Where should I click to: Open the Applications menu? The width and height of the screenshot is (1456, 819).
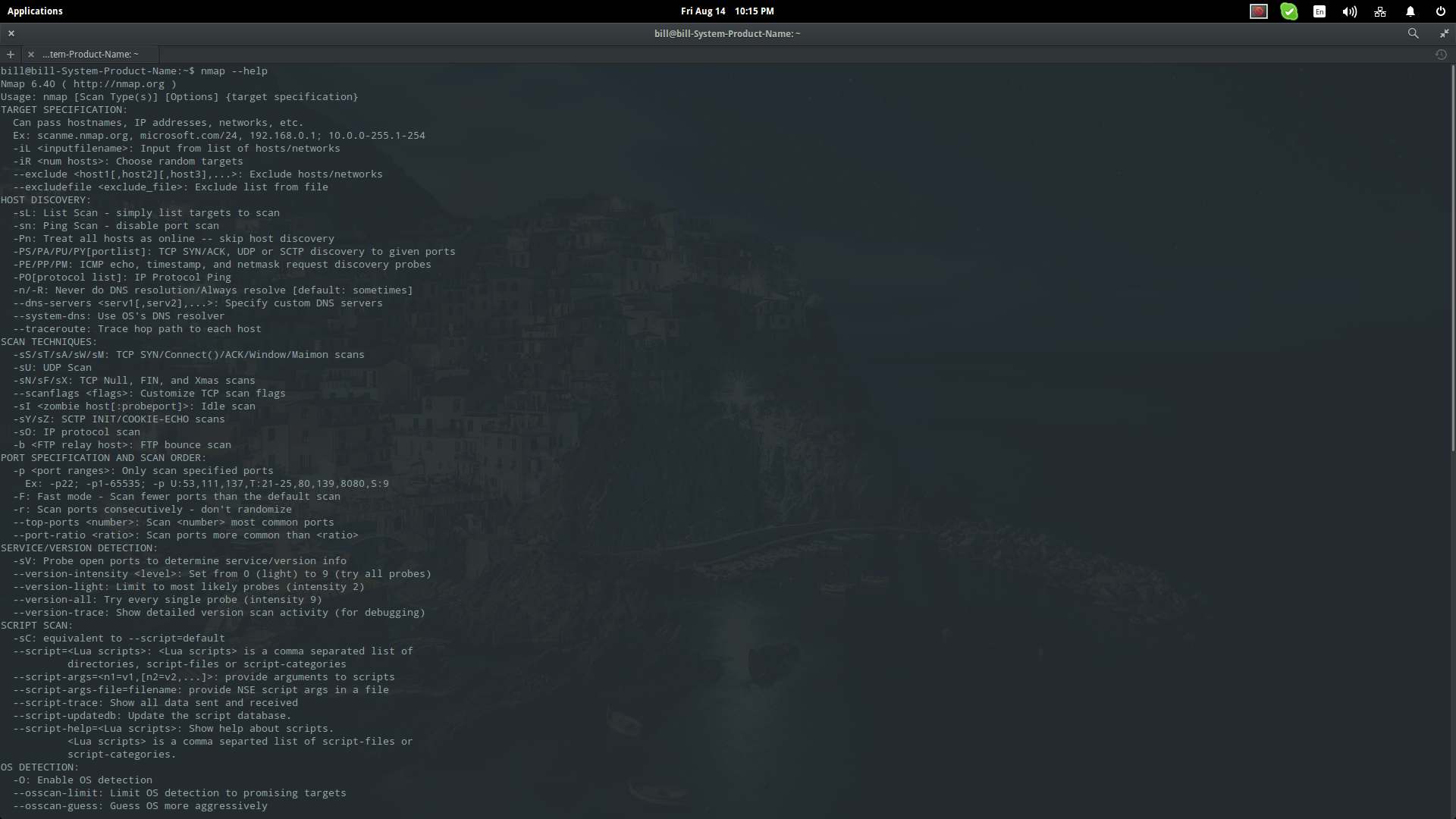pyautogui.click(x=35, y=11)
